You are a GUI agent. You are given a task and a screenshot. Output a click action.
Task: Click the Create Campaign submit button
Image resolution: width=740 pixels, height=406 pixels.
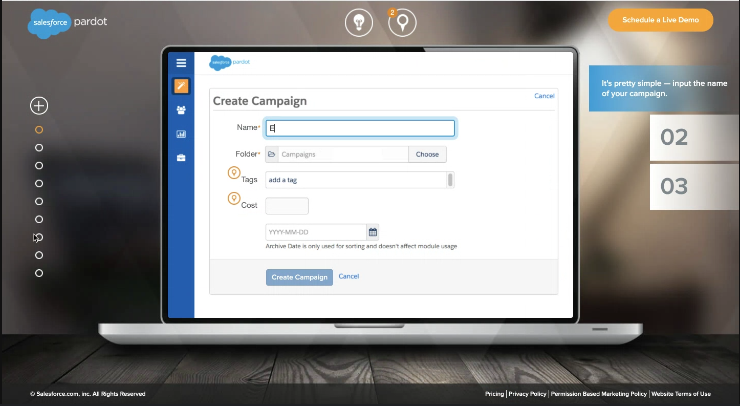(x=299, y=277)
